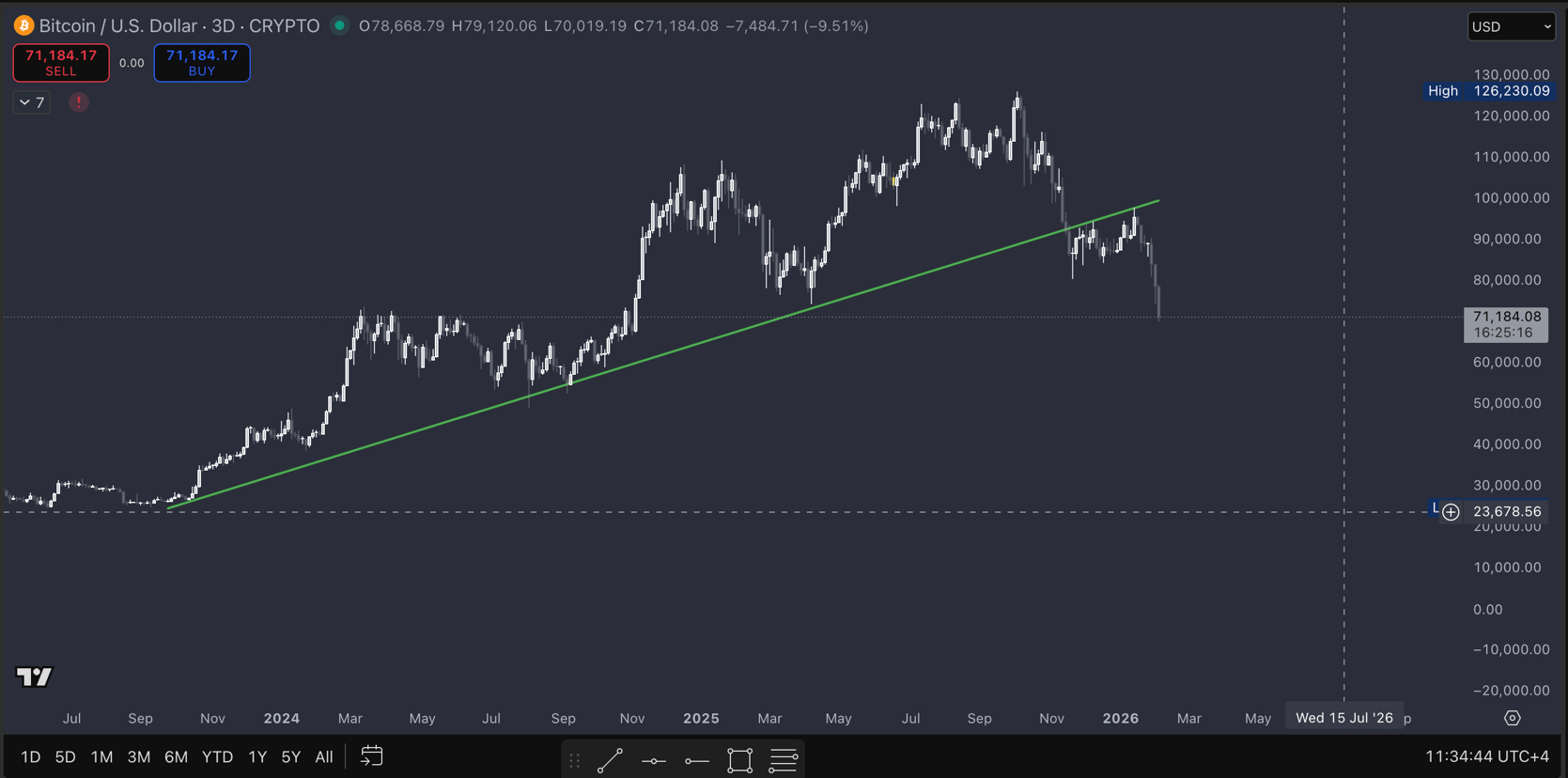Click the green market status dot
Image resolution: width=1568 pixels, height=778 pixels.
(x=340, y=25)
